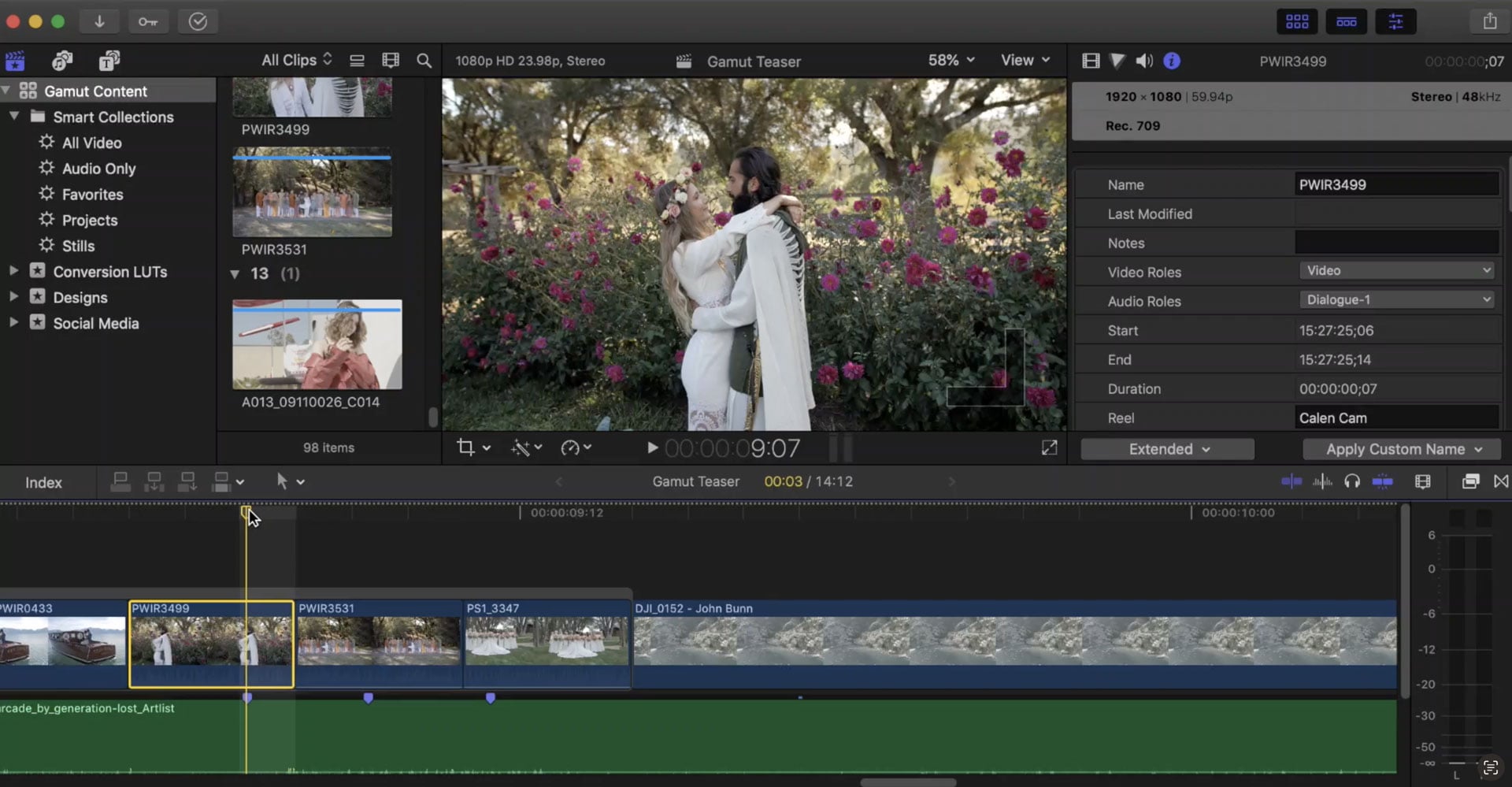The height and width of the screenshot is (787, 1512).
Task: Switch to the Audio inspector tab
Action: (1144, 61)
